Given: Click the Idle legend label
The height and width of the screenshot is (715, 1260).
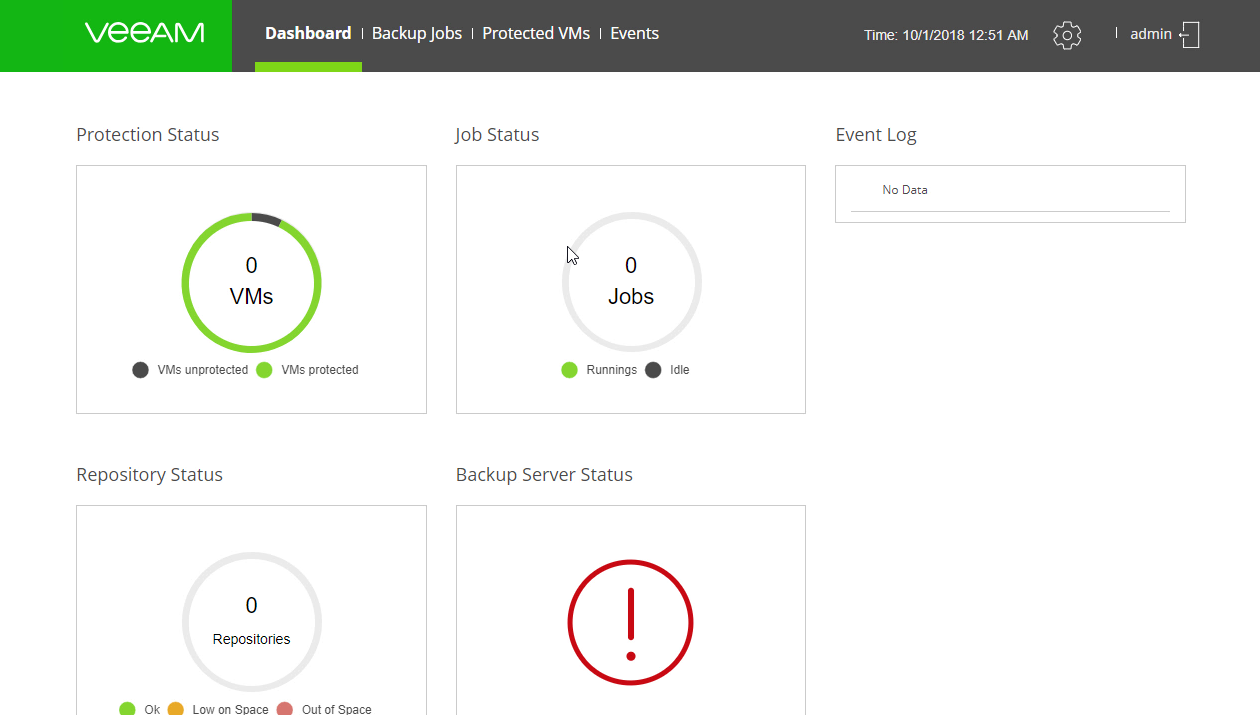Looking at the screenshot, I should 680,370.
